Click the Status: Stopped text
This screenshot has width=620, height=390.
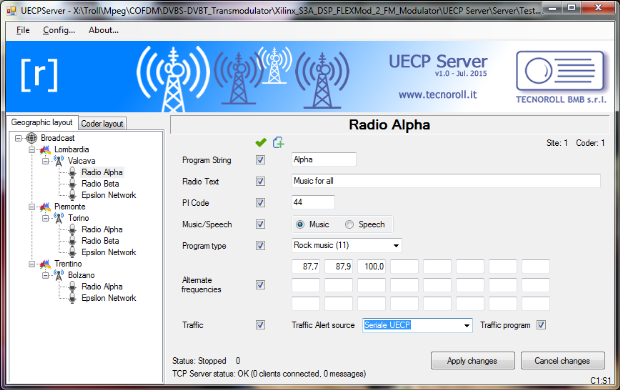[199, 361]
